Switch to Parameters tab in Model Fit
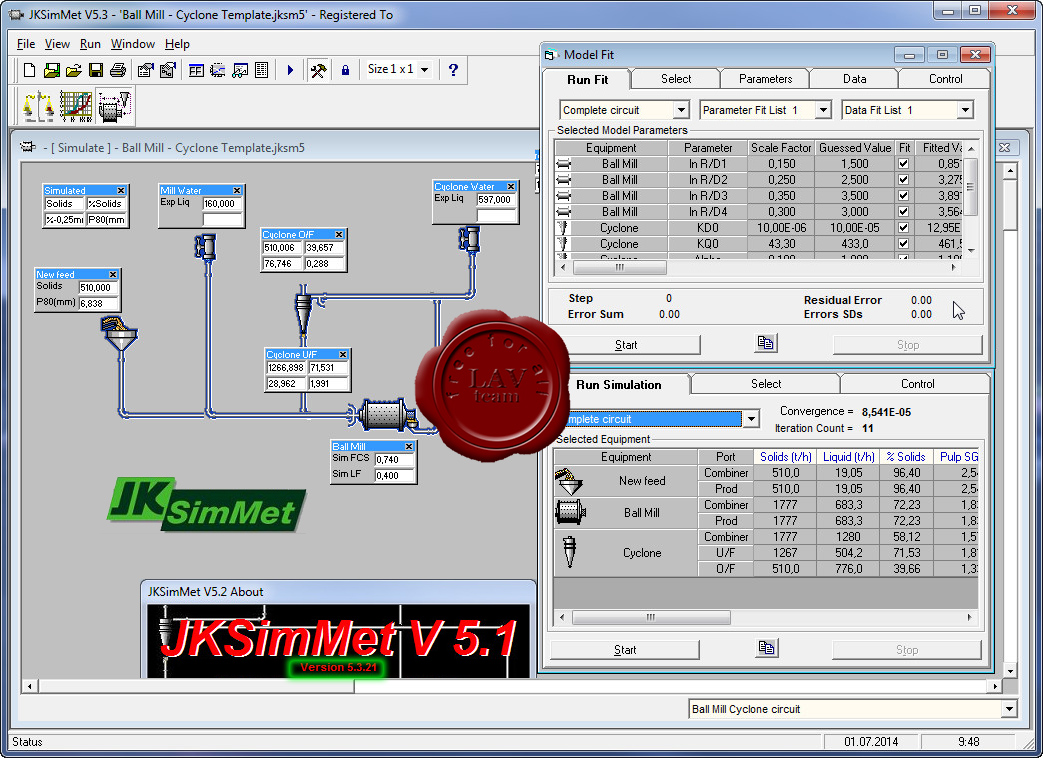Screen dimensions: 1043x758 (765, 79)
